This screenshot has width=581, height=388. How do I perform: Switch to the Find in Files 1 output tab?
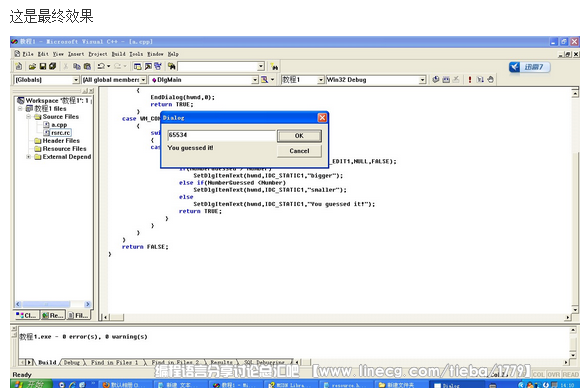point(114,362)
